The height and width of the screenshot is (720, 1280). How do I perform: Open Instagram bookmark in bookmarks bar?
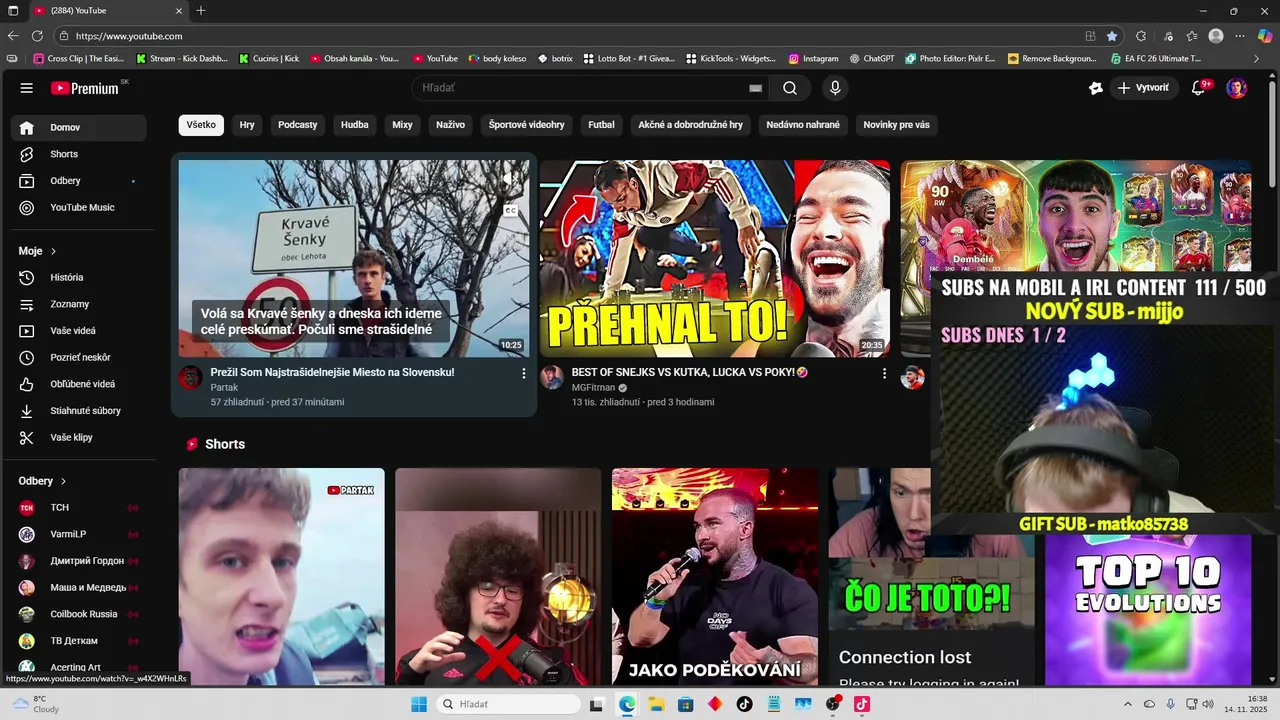pyautogui.click(x=813, y=59)
